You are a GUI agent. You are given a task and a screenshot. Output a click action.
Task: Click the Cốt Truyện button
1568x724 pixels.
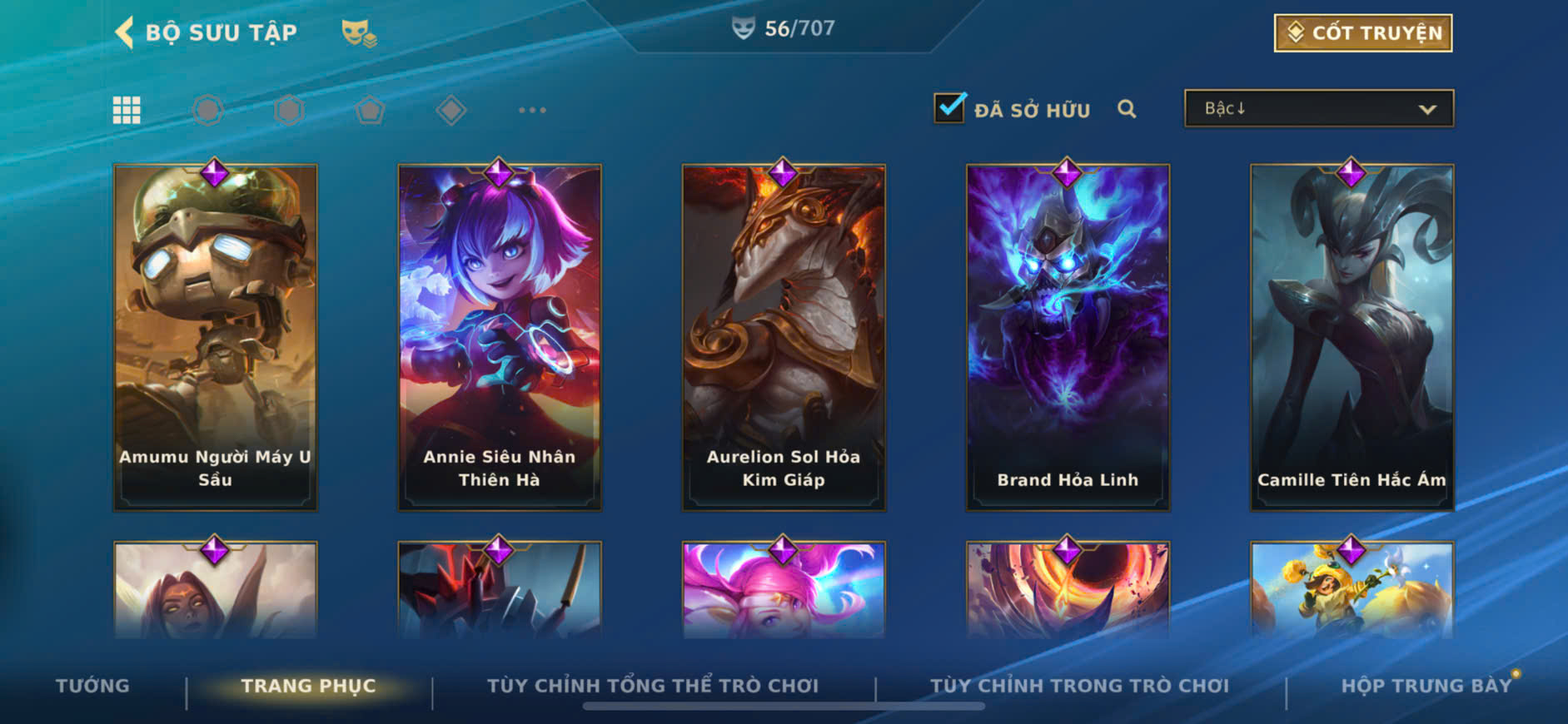[1363, 33]
